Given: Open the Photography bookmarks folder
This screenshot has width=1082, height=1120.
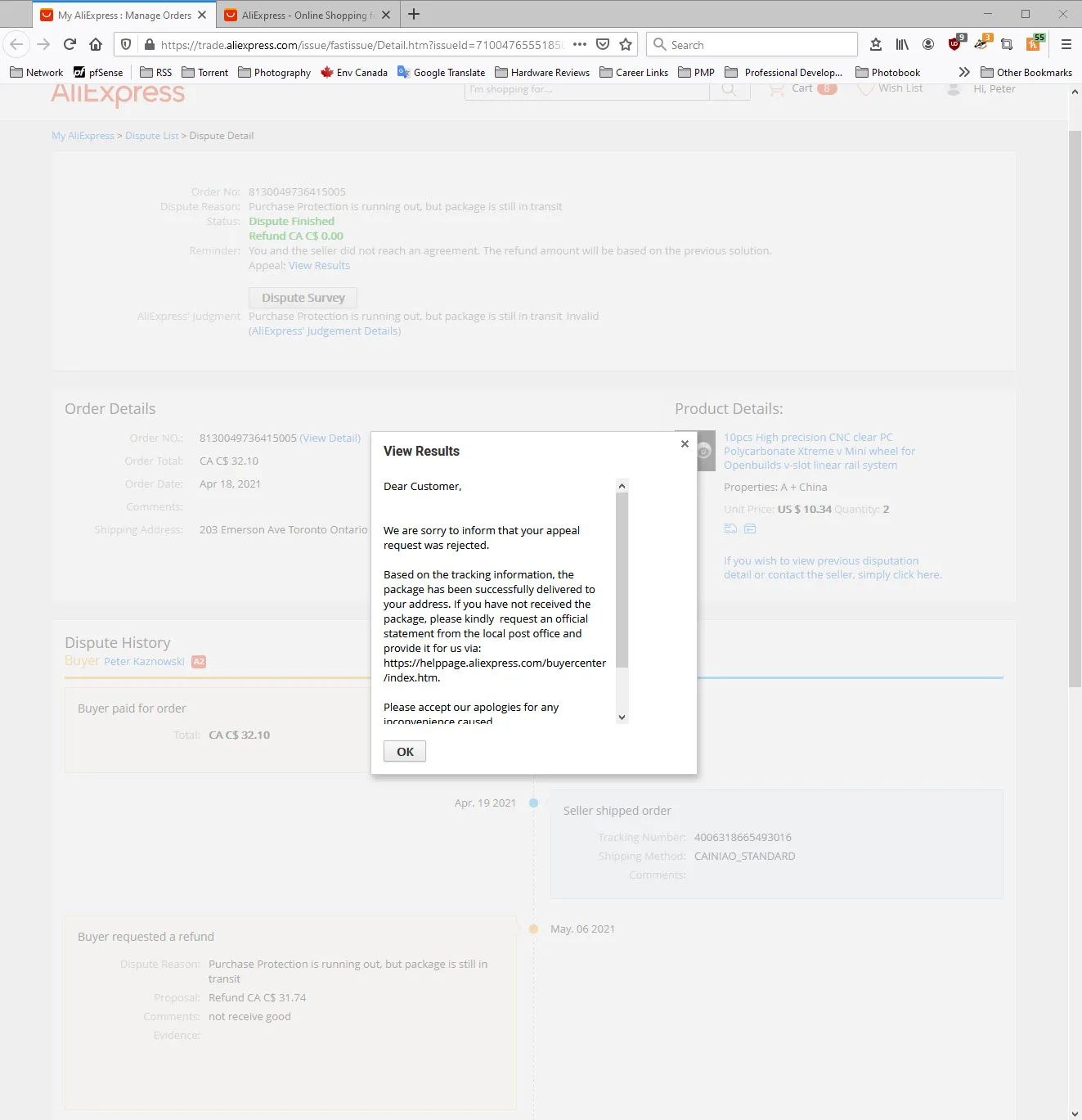Looking at the screenshot, I should point(275,72).
